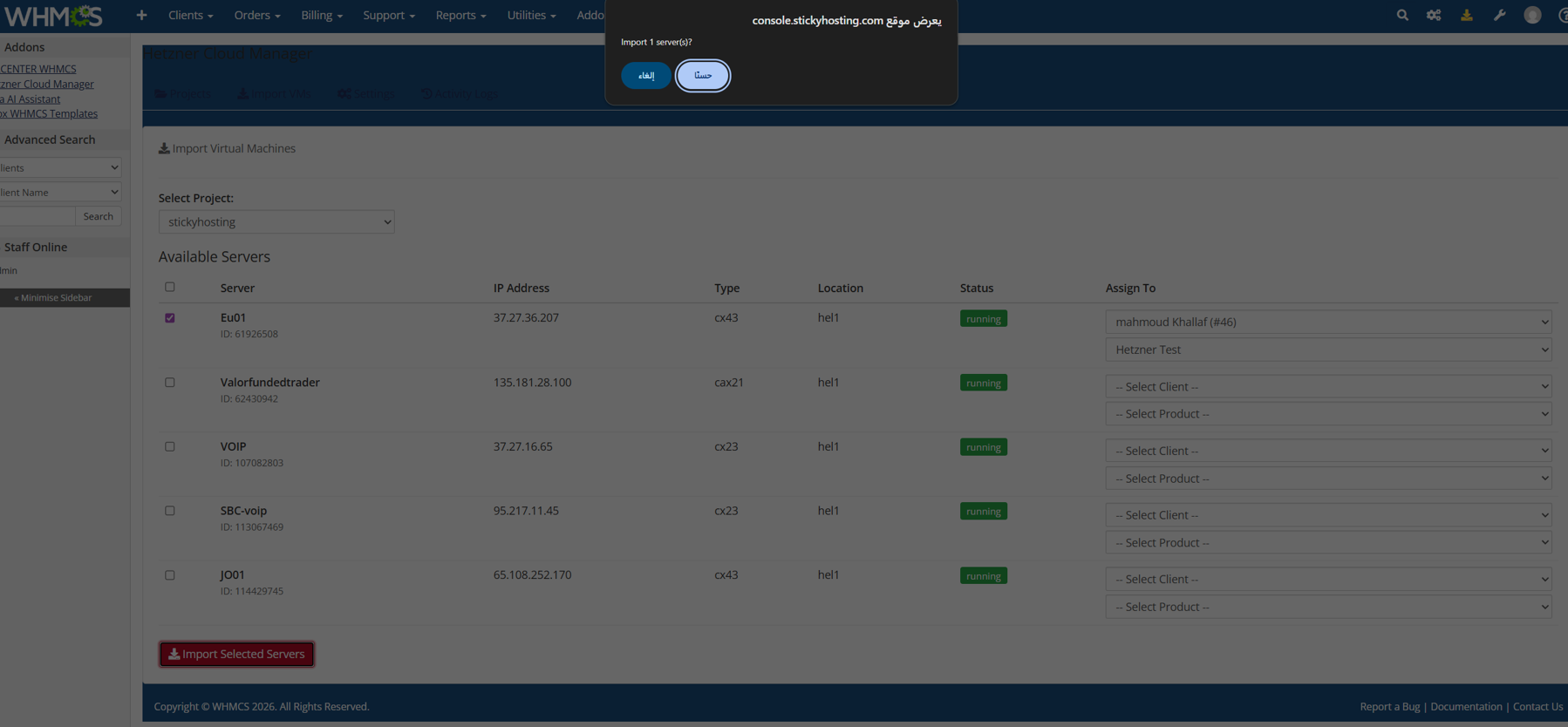Check the Valorfundedtrader server checkbox
Image resolution: width=1568 pixels, height=727 pixels.
click(170, 383)
